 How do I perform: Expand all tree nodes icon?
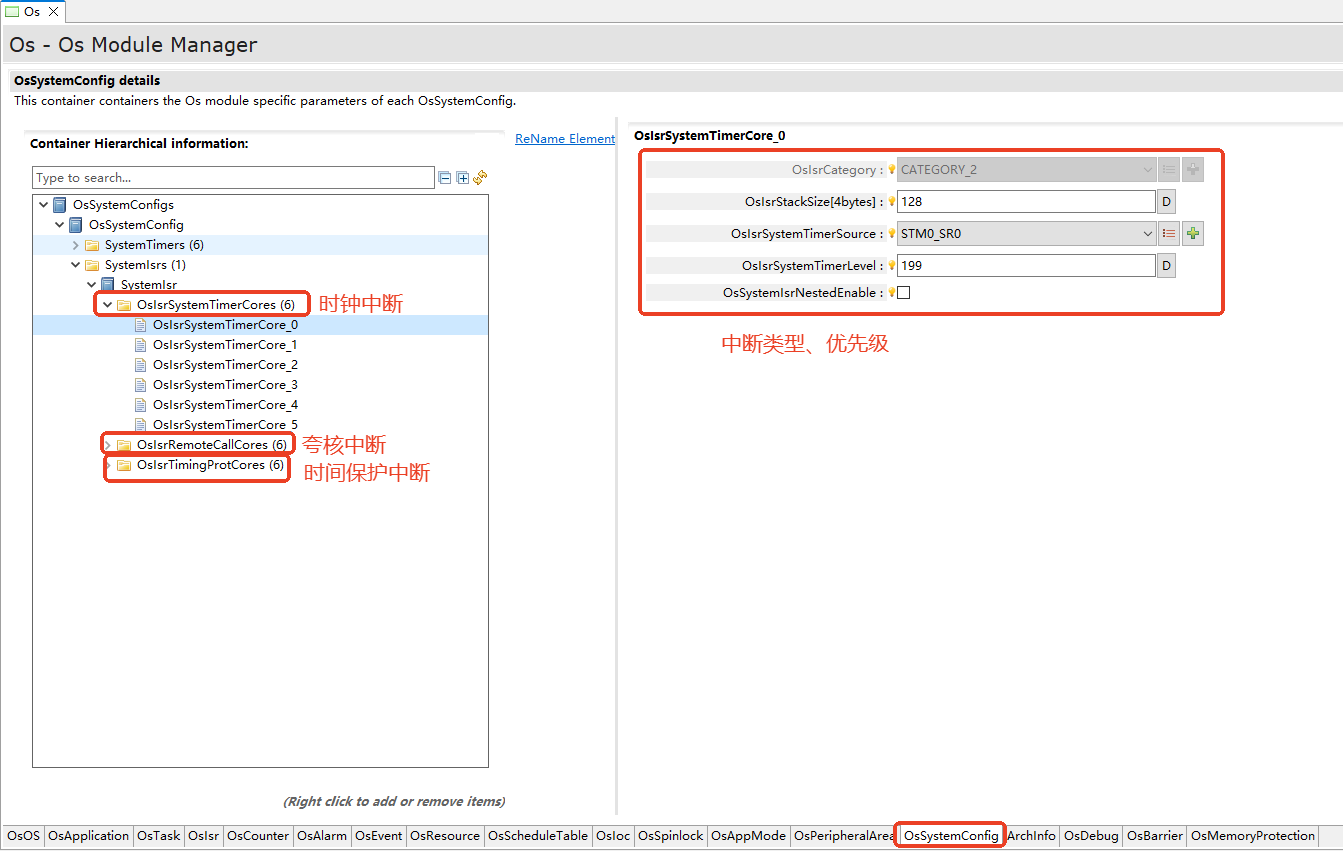(462, 178)
